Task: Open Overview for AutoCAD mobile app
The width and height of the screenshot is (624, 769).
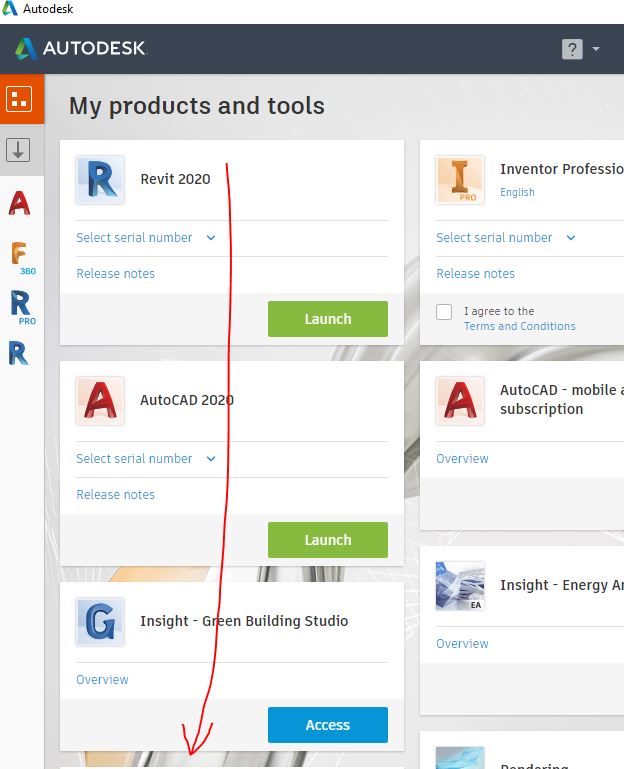Action: (462, 459)
